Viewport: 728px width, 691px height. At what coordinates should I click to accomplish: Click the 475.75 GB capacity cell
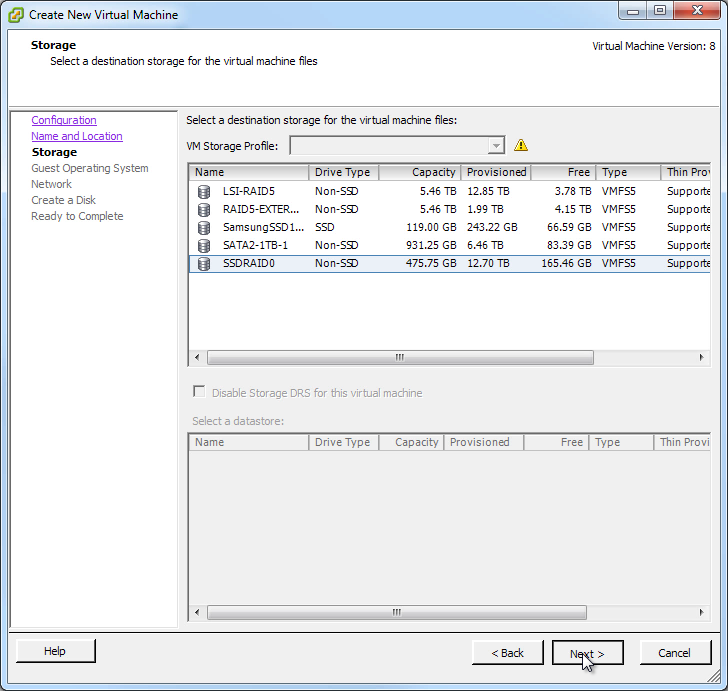click(431, 263)
